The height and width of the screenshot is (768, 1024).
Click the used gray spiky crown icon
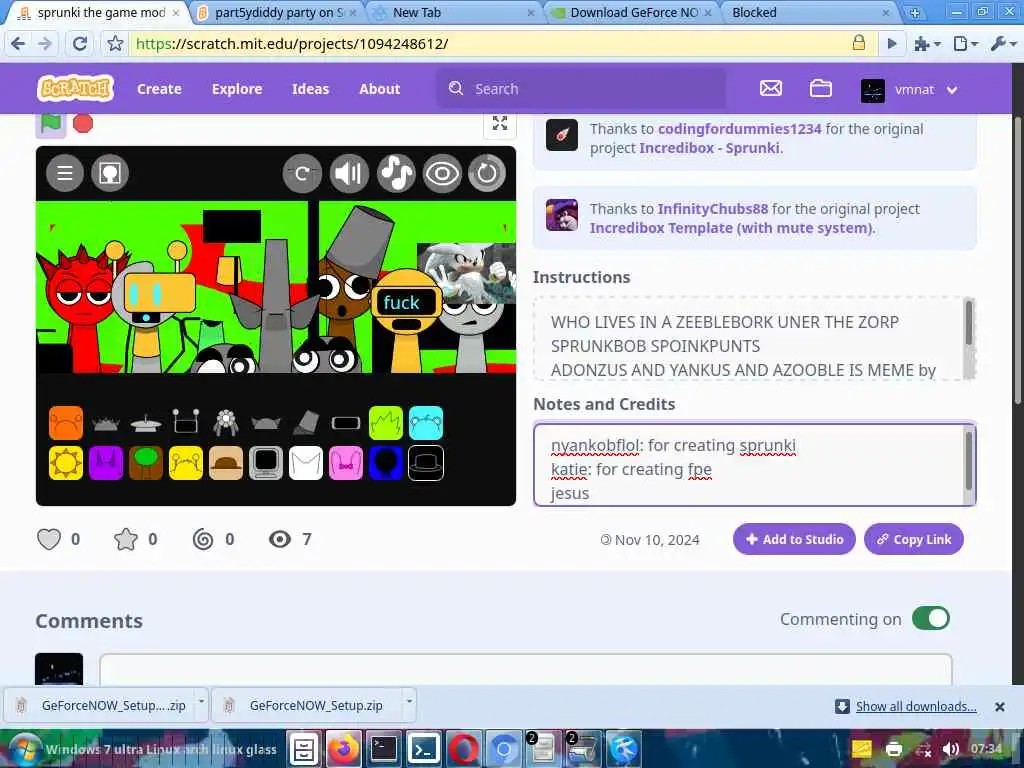tap(106, 424)
